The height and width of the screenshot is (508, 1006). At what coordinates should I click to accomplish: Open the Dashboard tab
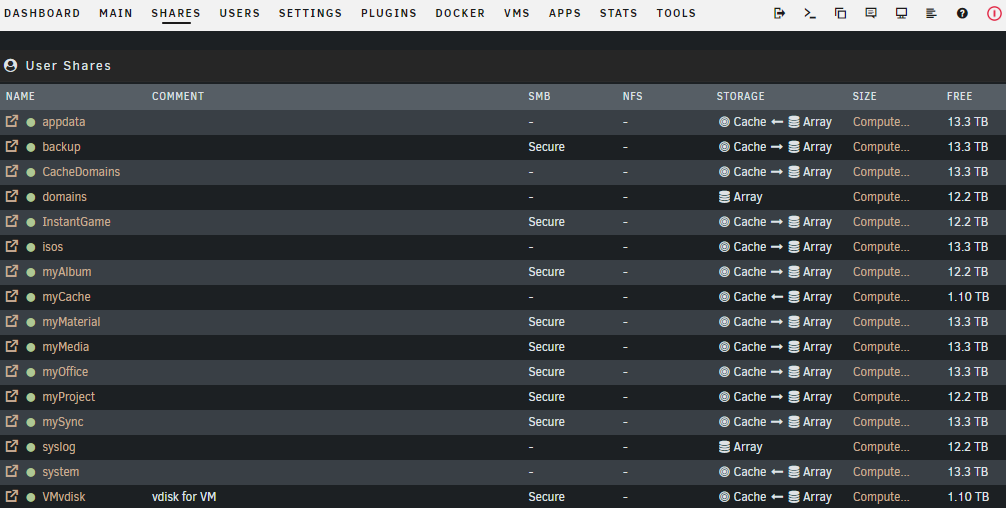coord(43,14)
